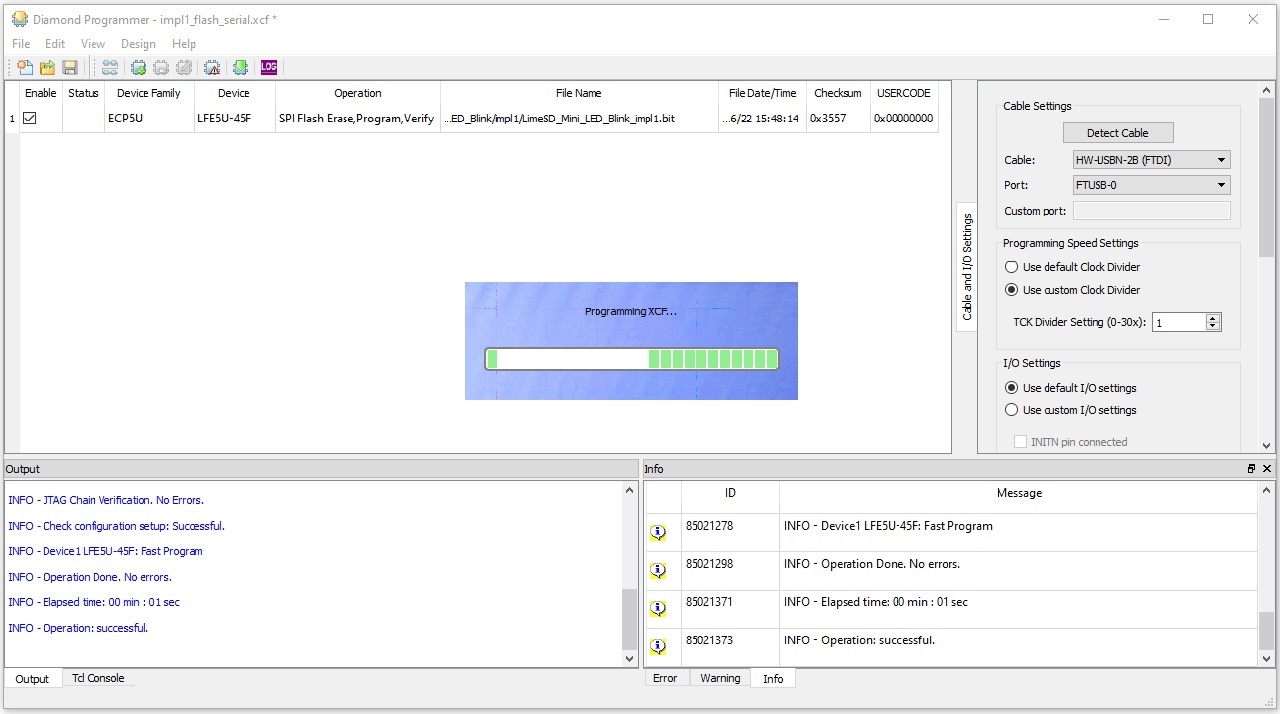Viewport: 1280px width, 714px height.
Task: Open the Cable dropdown showing HW-USBN-2B (FTDI)
Action: [1151, 160]
